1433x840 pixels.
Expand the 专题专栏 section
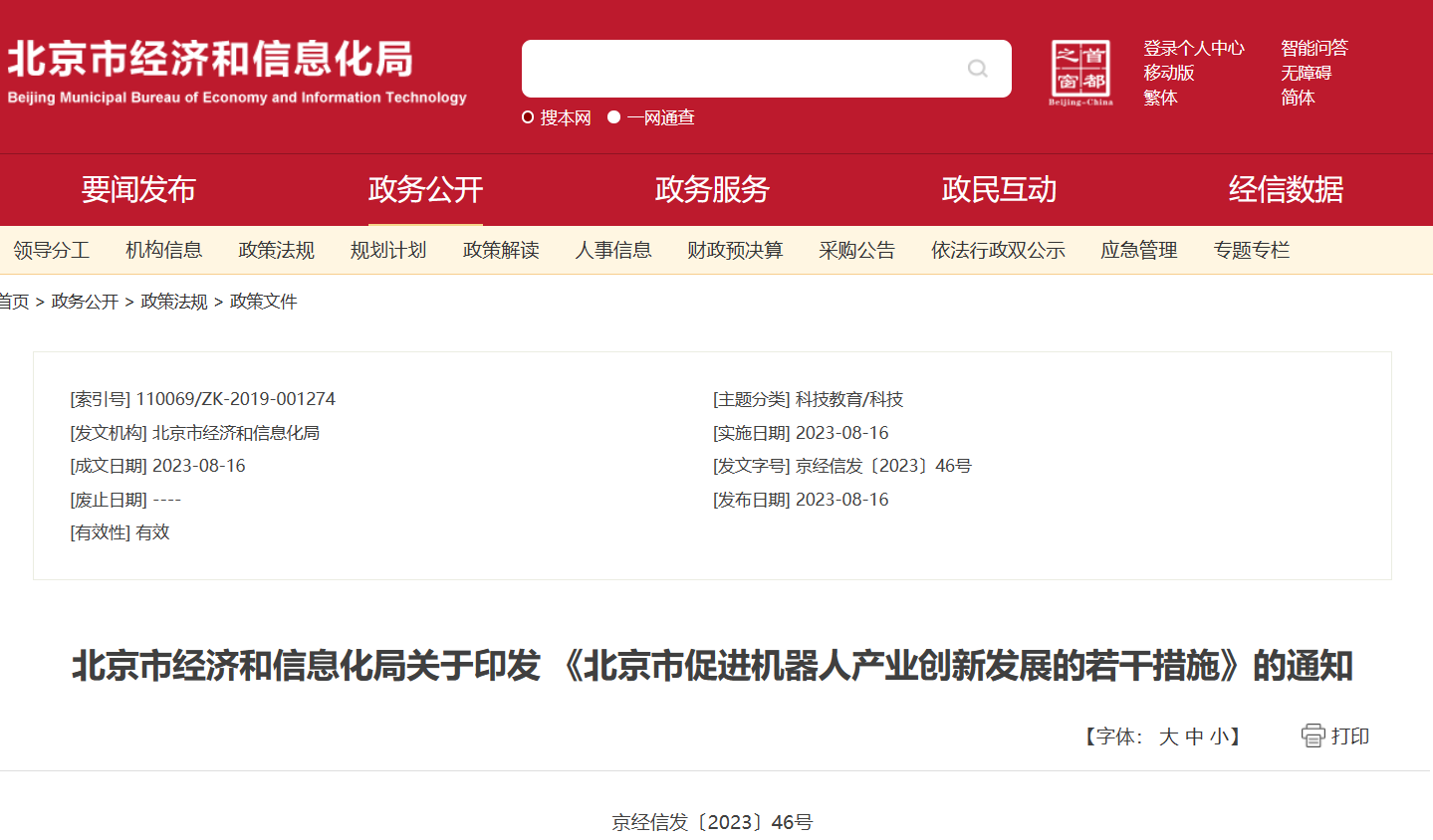tap(1252, 250)
